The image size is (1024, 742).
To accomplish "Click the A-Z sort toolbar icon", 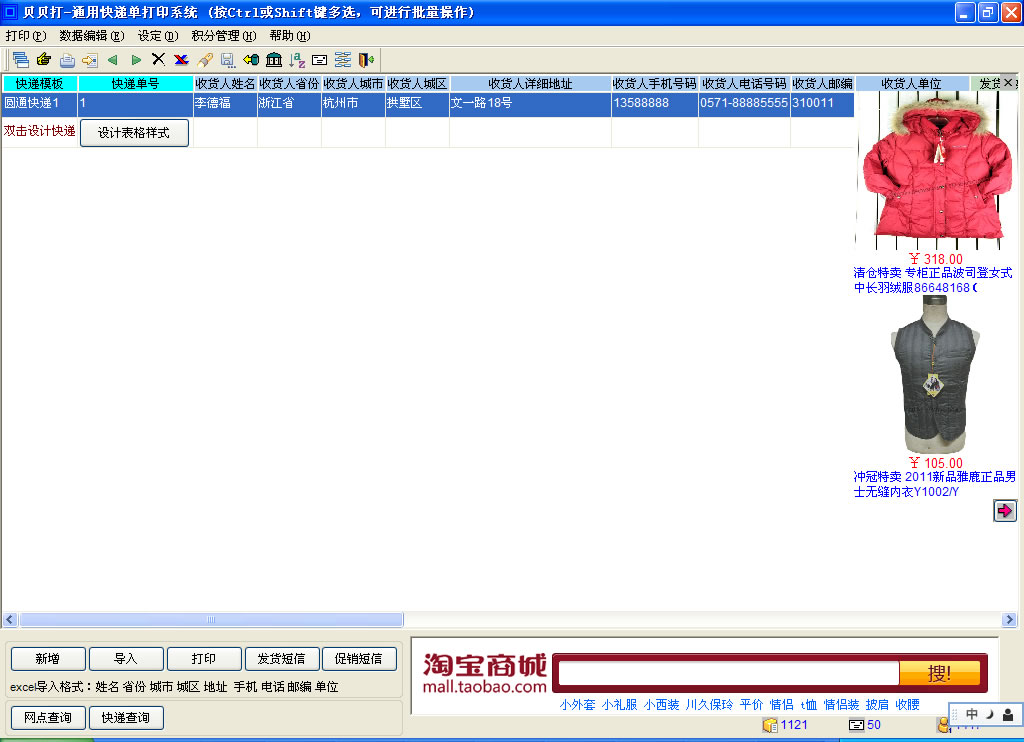I will [x=297, y=59].
